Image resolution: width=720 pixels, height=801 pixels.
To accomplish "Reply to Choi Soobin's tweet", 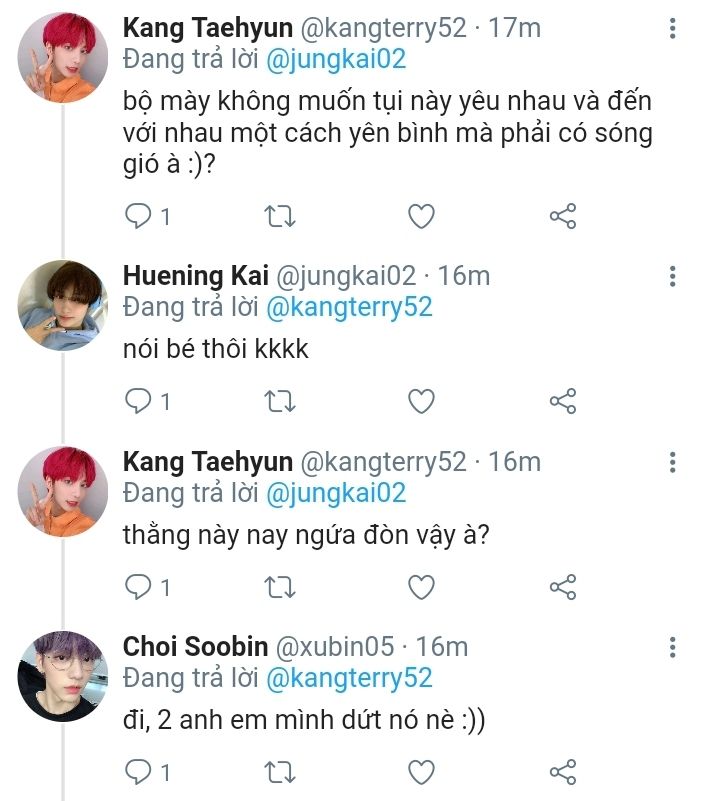I will tap(137, 772).
